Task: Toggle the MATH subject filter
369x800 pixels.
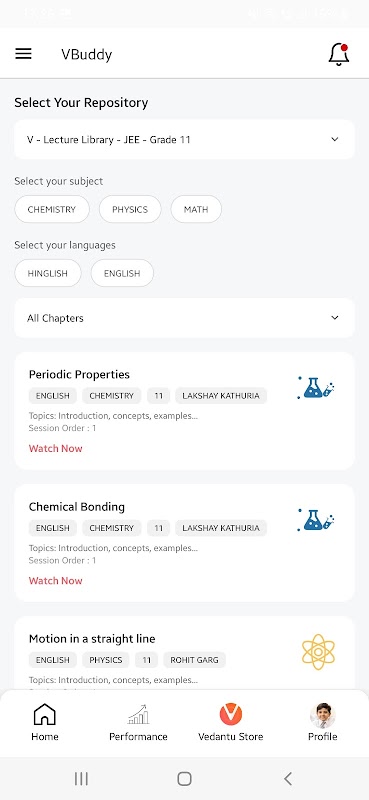Action: (196, 209)
